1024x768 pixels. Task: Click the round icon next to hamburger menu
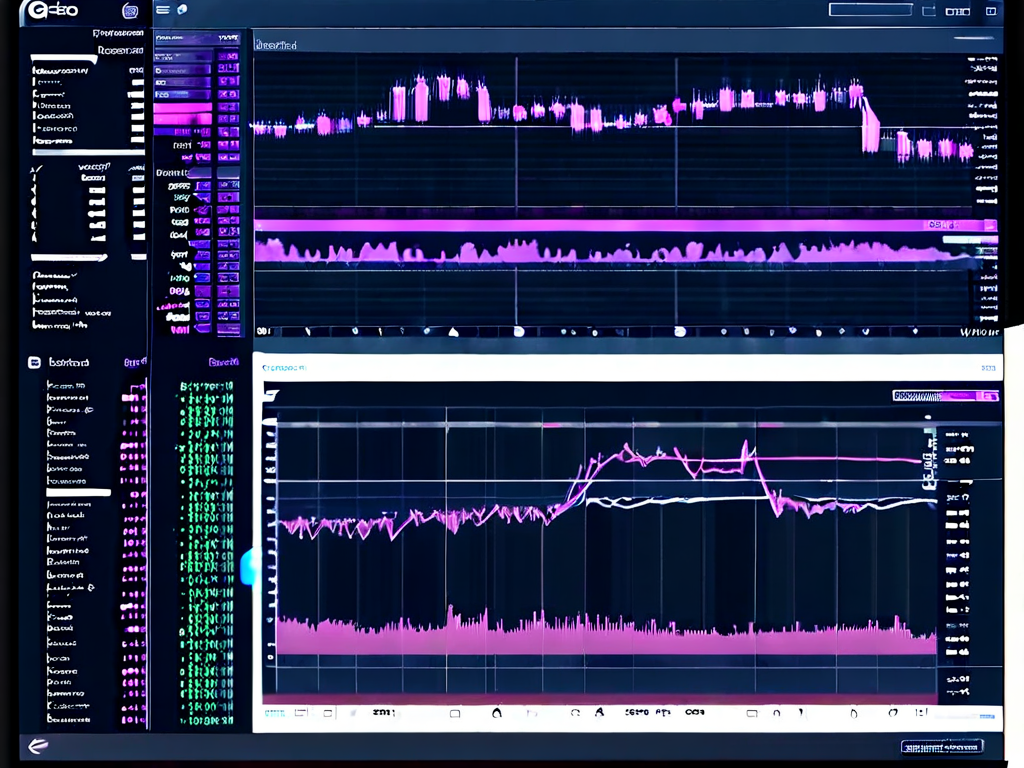[182, 10]
